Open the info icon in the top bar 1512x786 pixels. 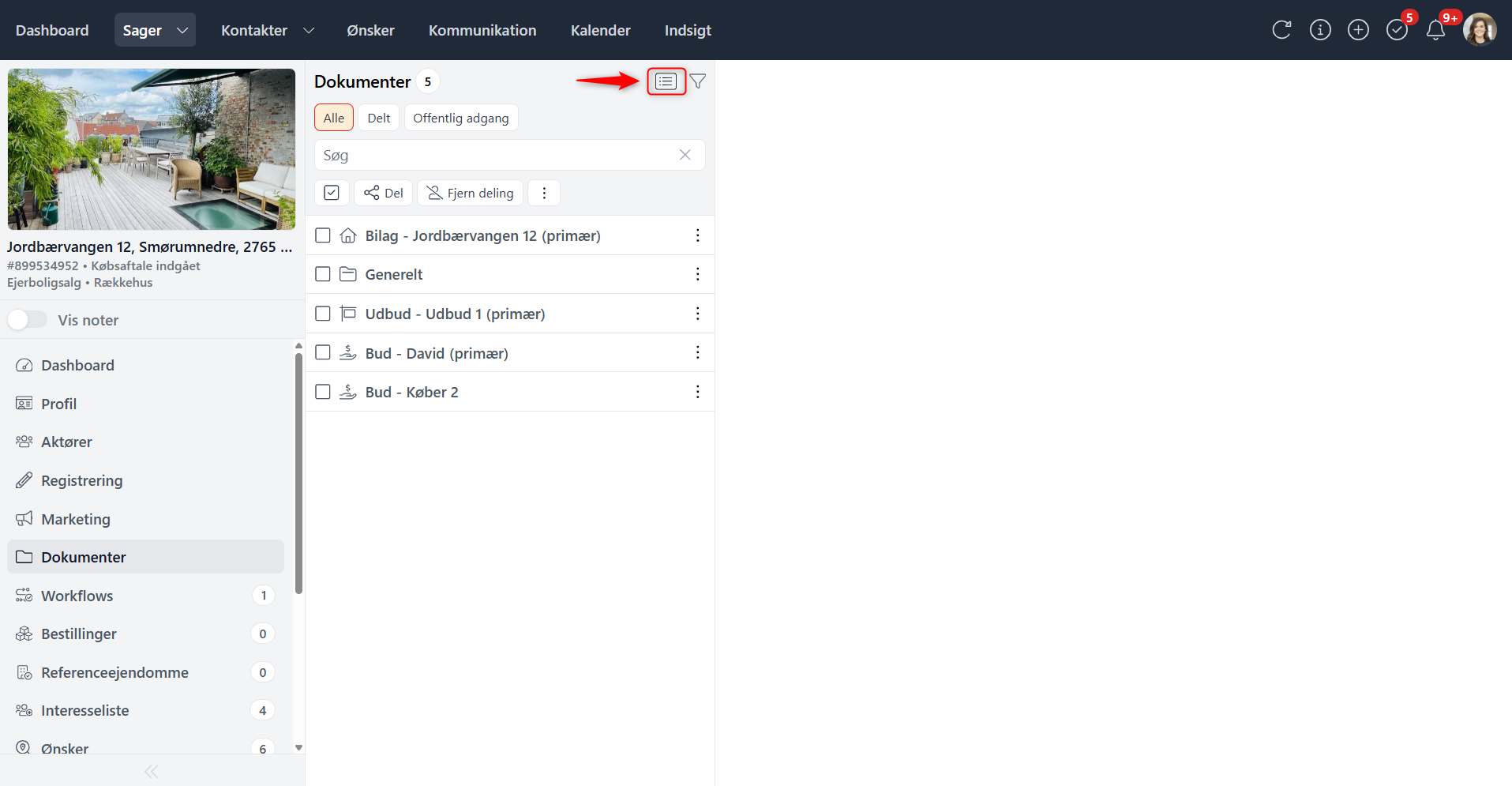pos(1320,30)
